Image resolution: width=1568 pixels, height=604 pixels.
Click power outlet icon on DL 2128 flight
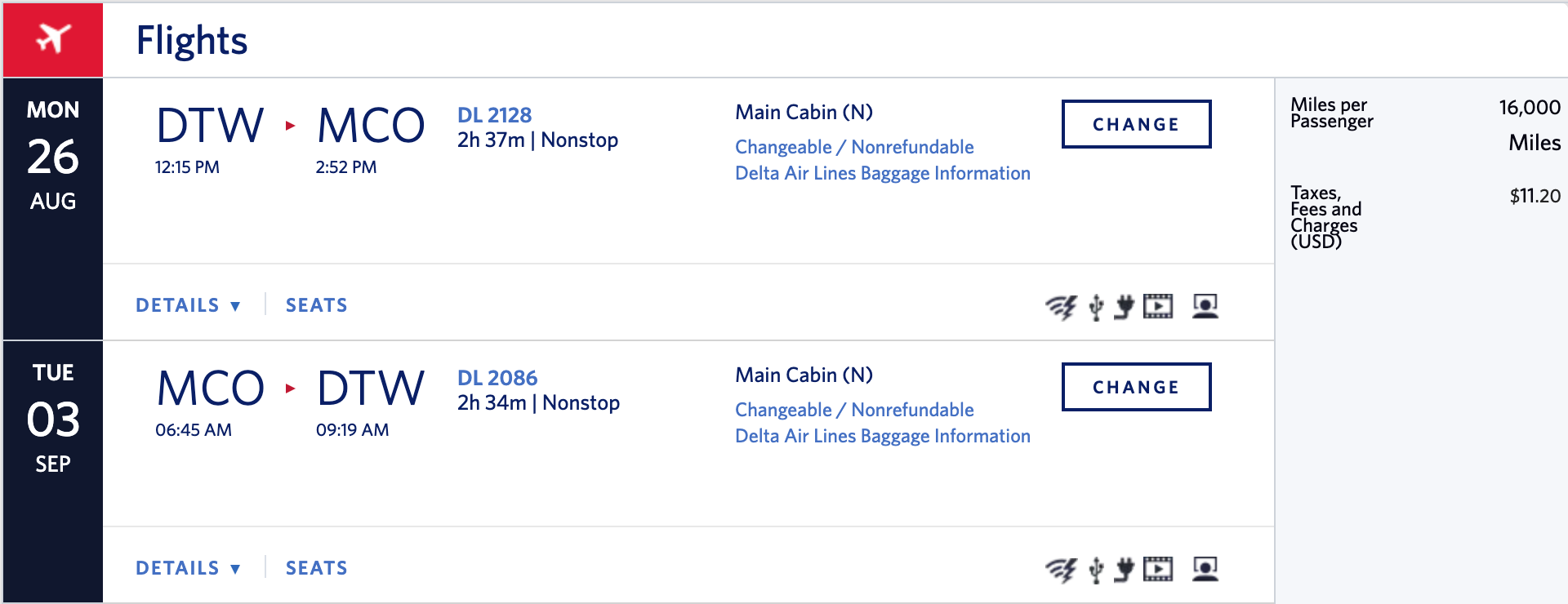point(1125,307)
